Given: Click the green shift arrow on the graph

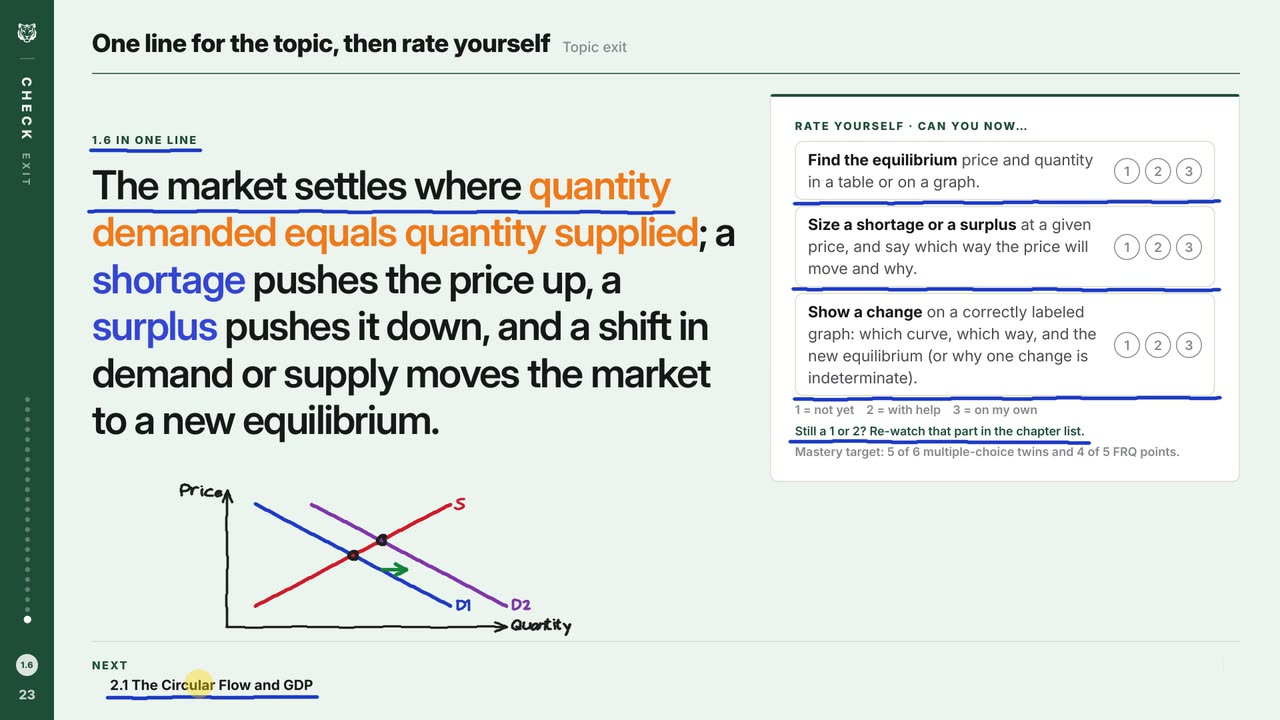Looking at the screenshot, I should pyautogui.click(x=394, y=570).
